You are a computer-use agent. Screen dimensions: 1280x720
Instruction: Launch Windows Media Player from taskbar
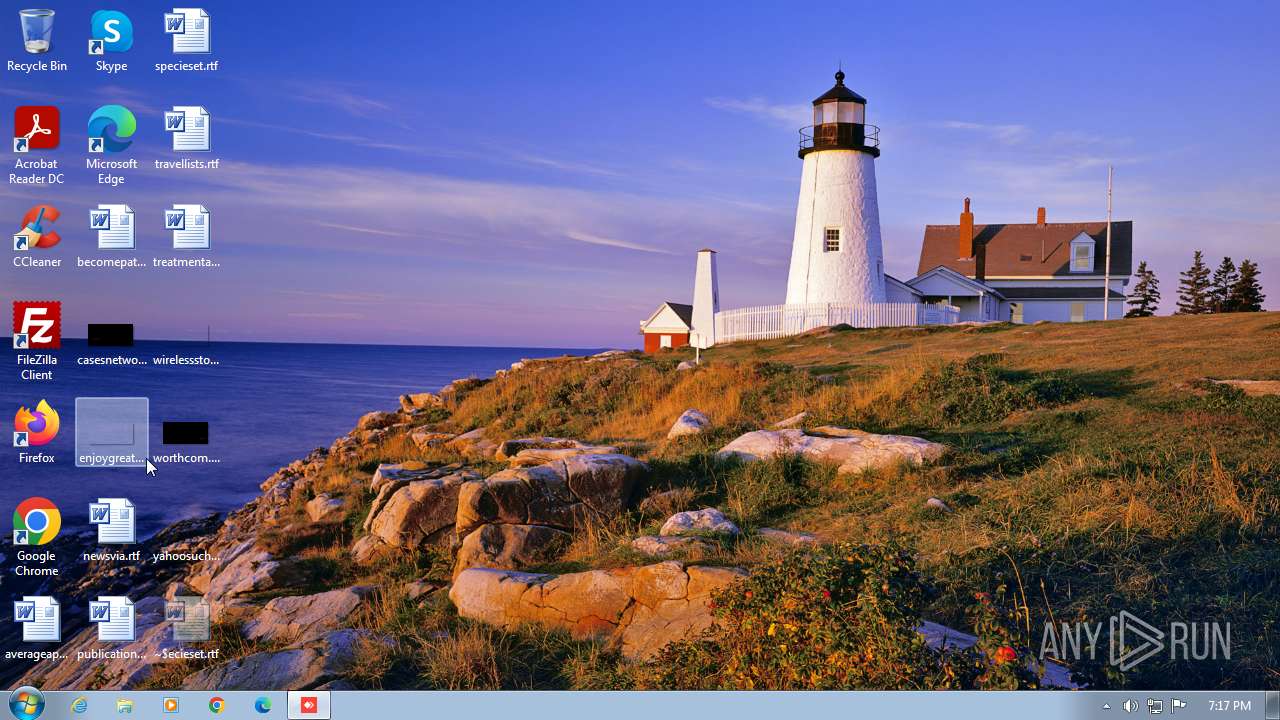171,705
